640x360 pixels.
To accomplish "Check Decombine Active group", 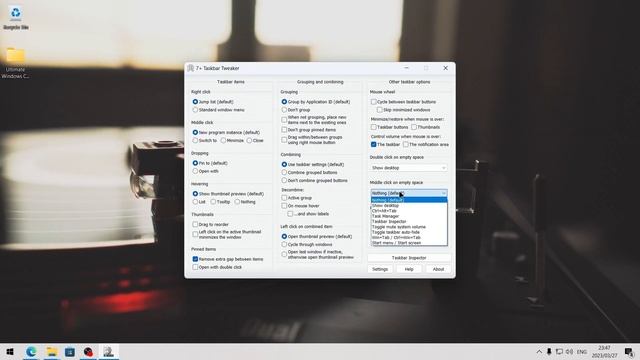I will click(297, 198).
